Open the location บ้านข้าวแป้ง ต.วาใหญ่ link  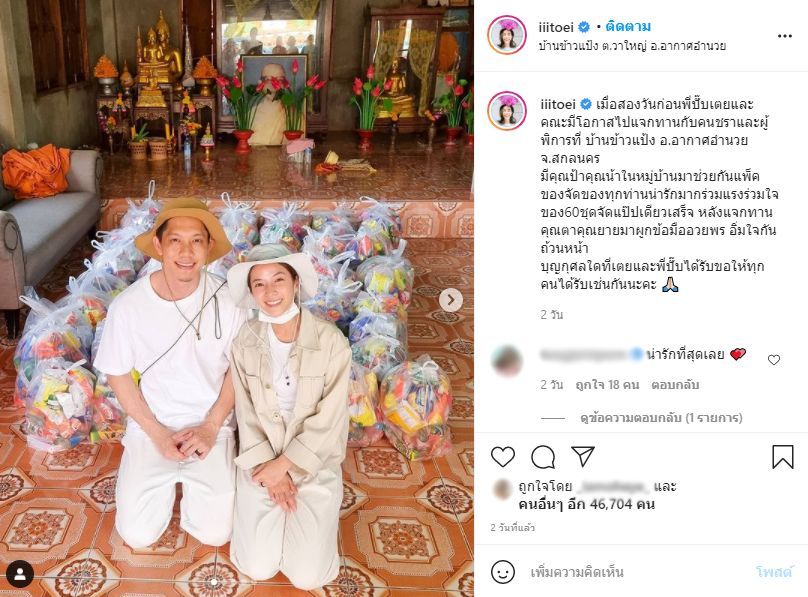(632, 46)
